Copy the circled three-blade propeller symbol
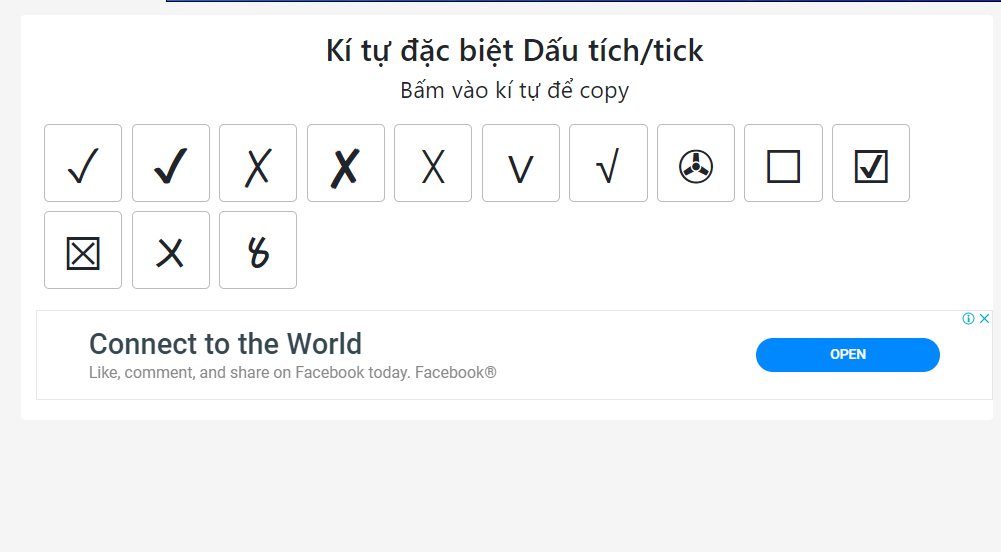This screenshot has height=552, width=1001. pyautogui.click(x=696, y=163)
